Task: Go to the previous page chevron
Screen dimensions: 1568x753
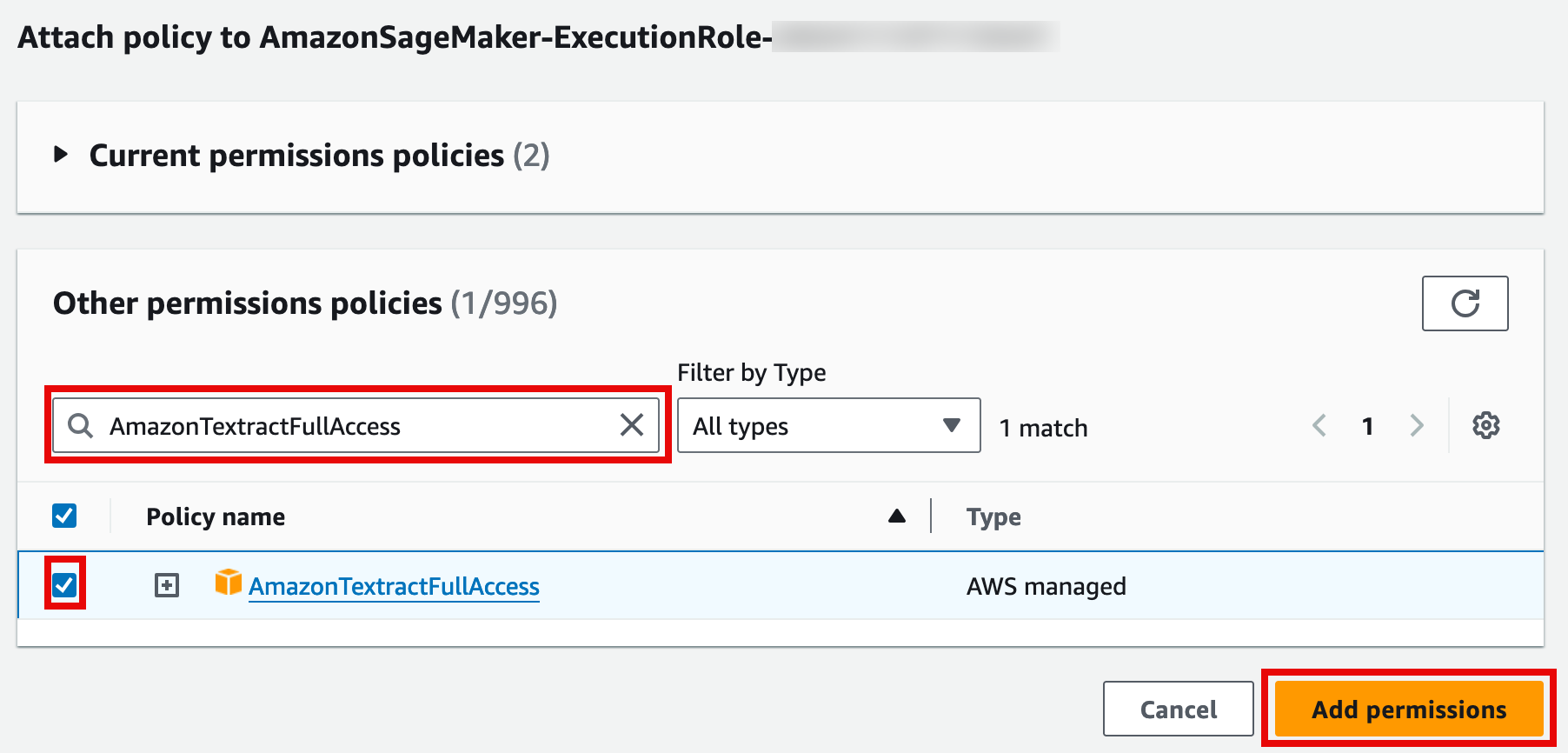Action: [x=1319, y=426]
